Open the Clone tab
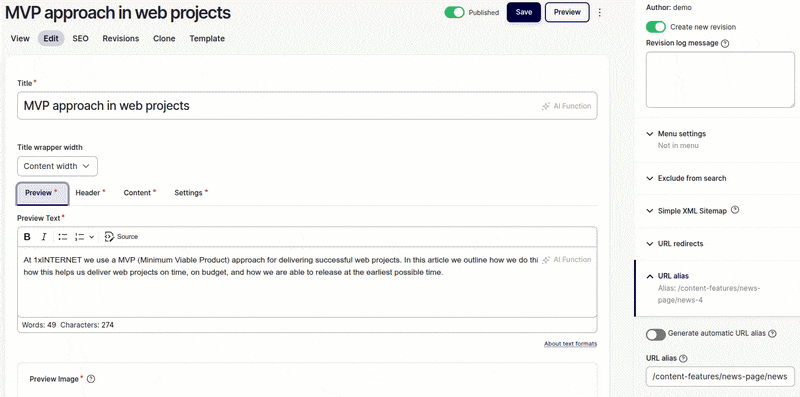This screenshot has height=397, width=800. (x=164, y=38)
